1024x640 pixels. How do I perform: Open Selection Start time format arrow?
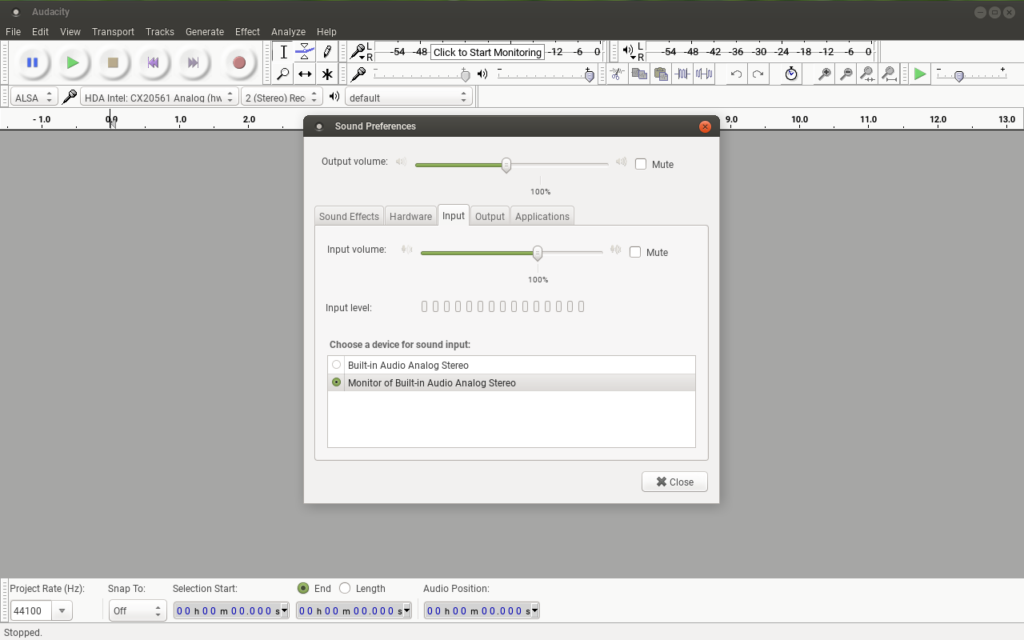tap(284, 611)
